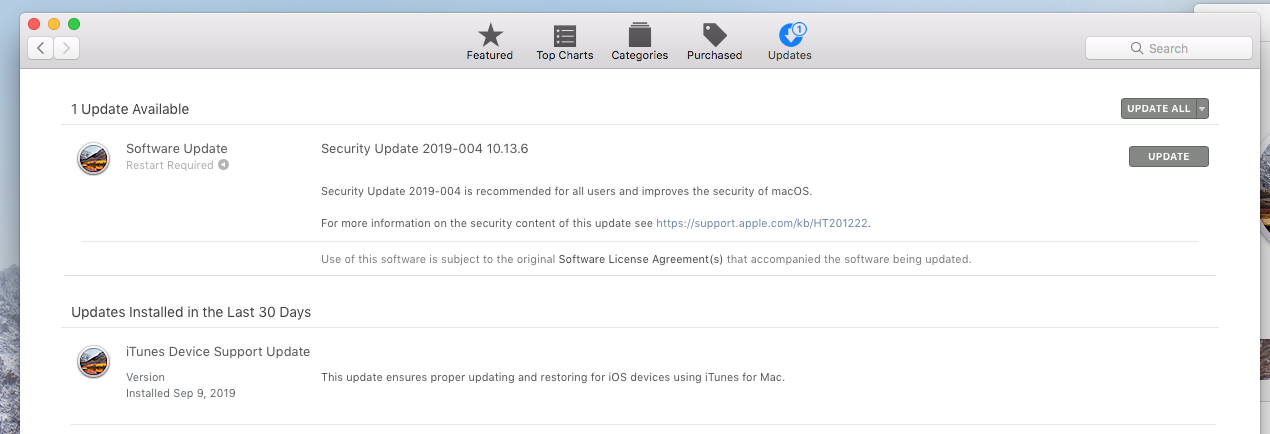Open the Featured star tab
The height and width of the screenshot is (434, 1270).
tap(489, 42)
